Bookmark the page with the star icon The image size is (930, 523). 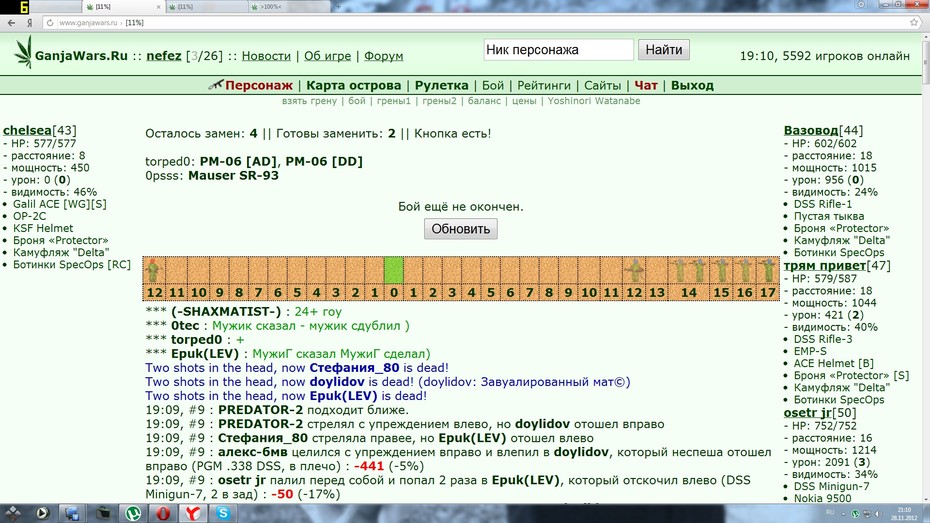click(914, 23)
